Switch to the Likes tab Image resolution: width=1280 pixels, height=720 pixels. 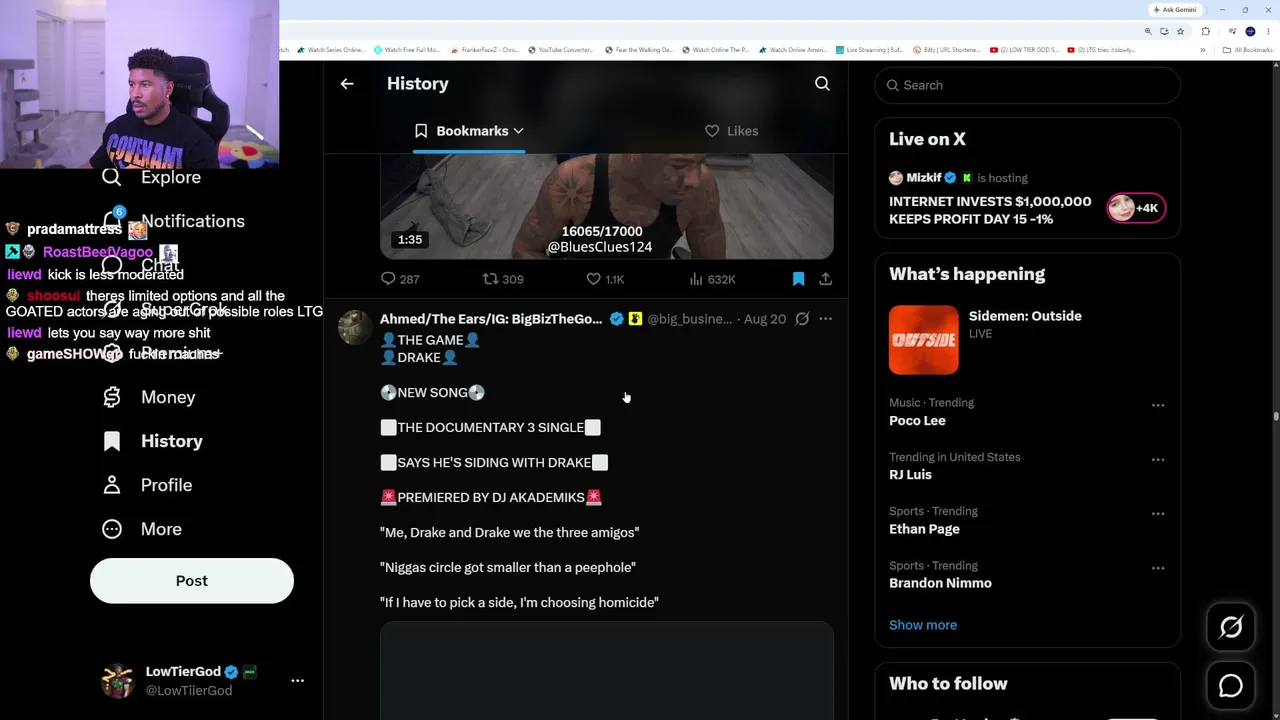tap(732, 131)
